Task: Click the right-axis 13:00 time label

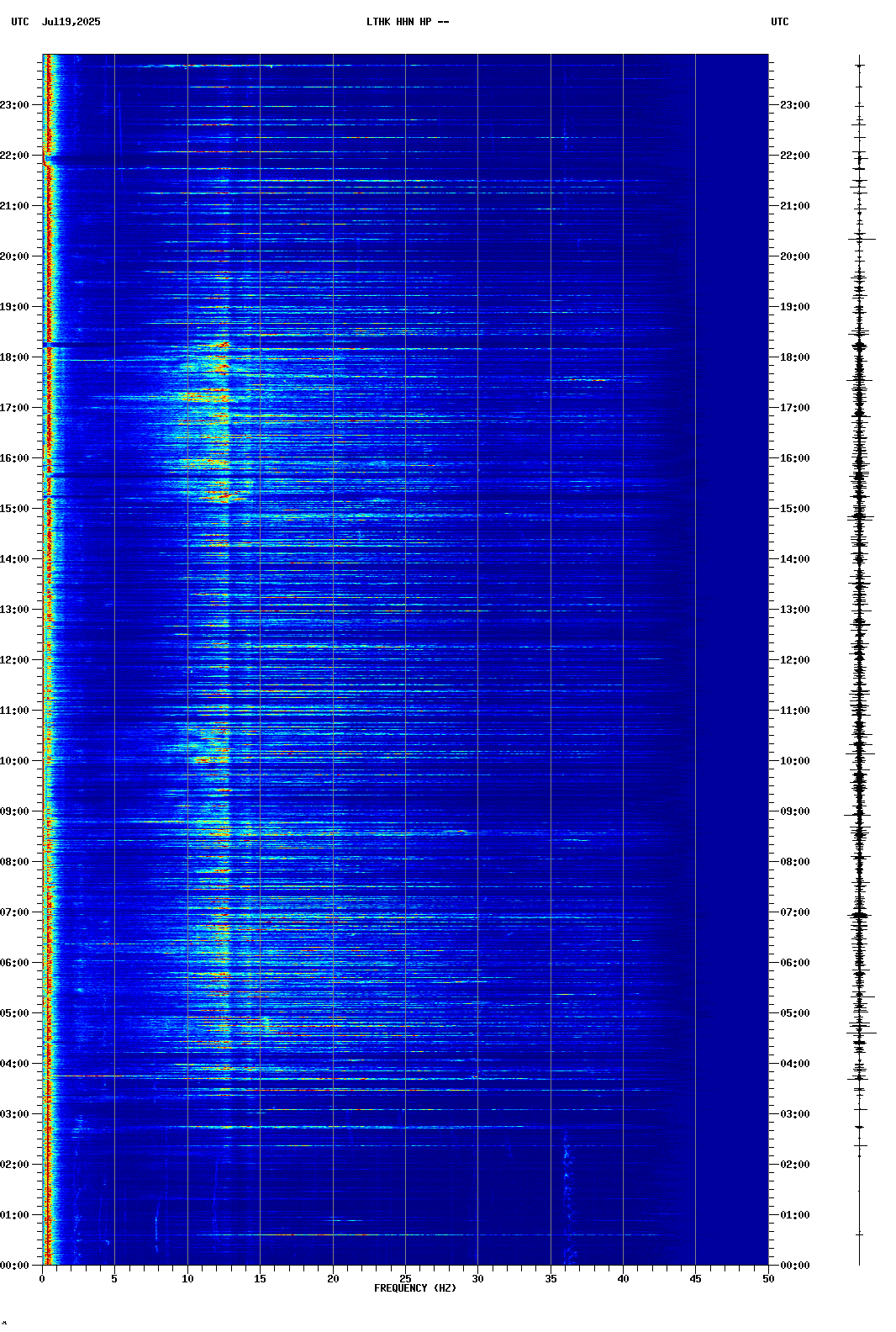Action: 795,610
